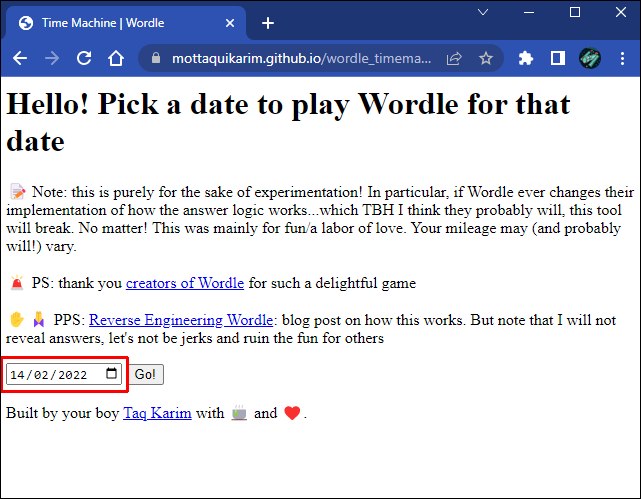
Task: Select the Time Machine | Wordle tab
Action: point(126,23)
